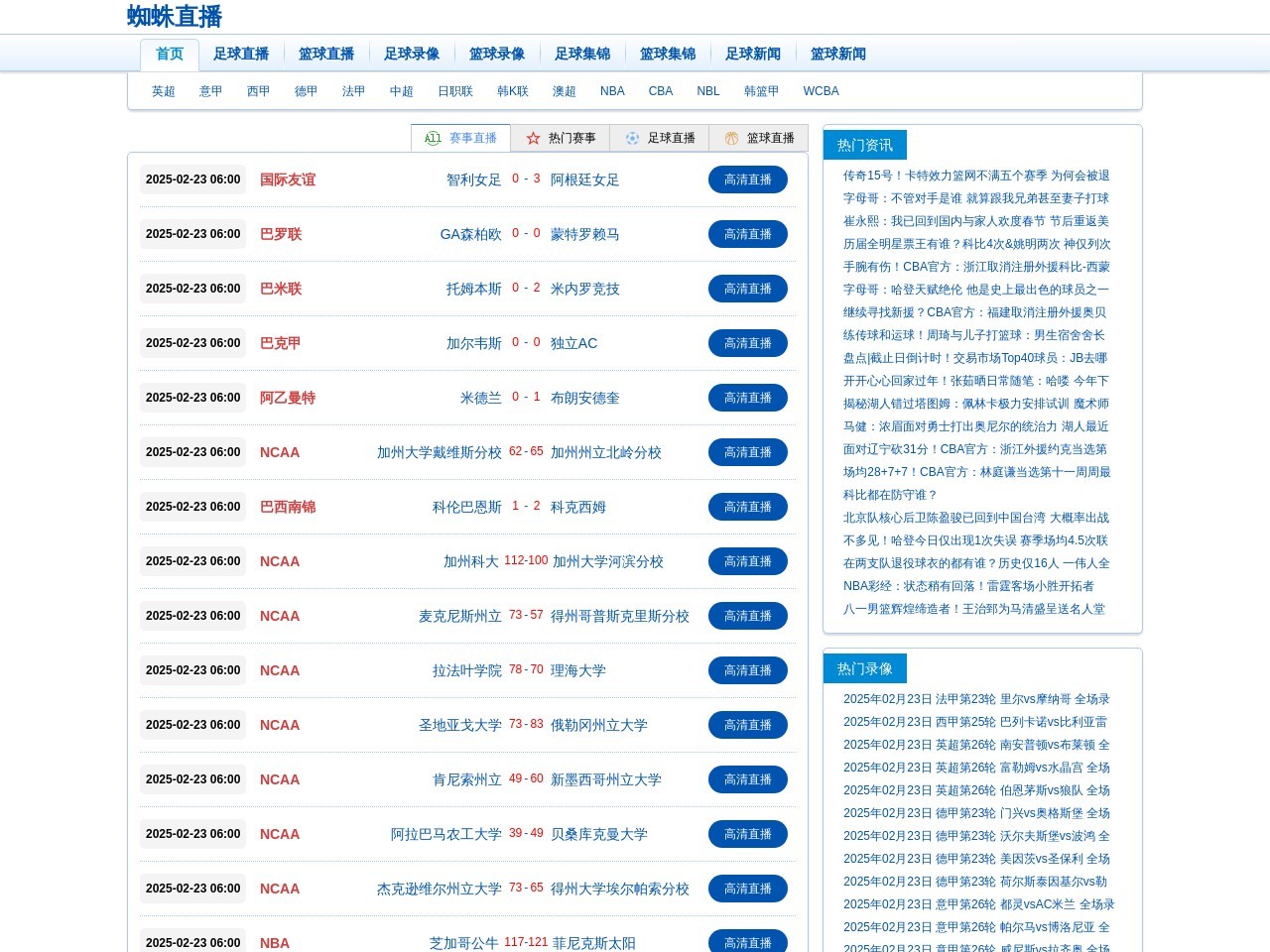Viewport: 1270px width, 952px height.
Task: Select the 韩K联 league link
Action: point(513,91)
